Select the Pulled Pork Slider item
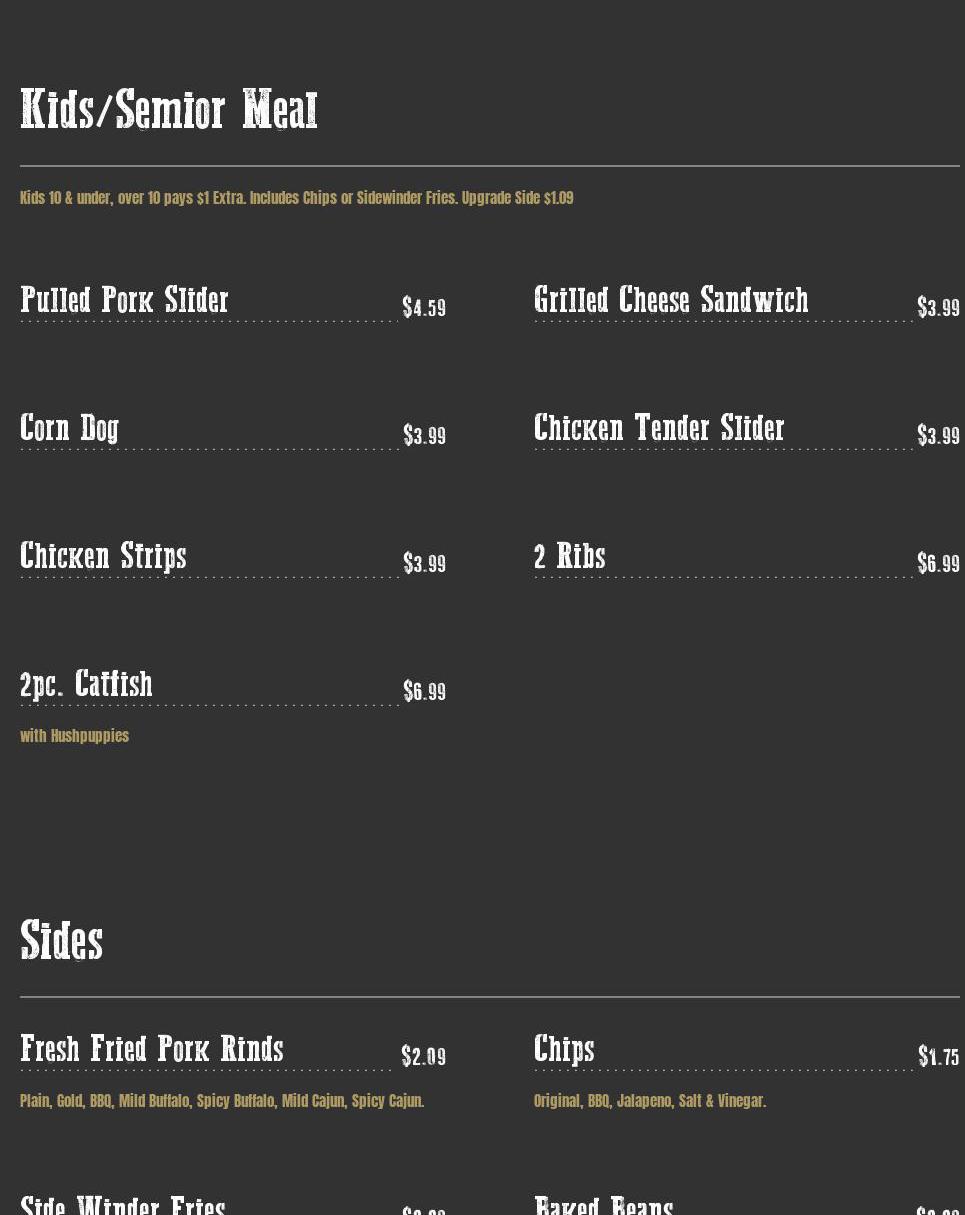 [125, 300]
